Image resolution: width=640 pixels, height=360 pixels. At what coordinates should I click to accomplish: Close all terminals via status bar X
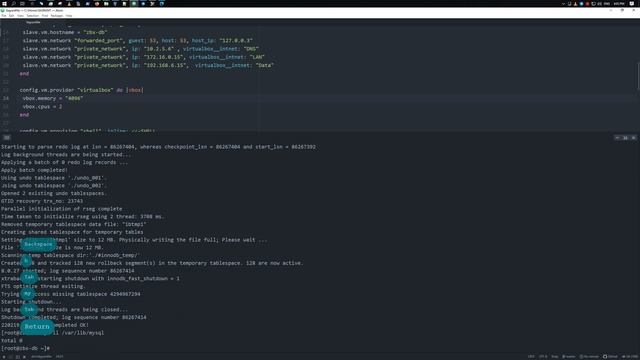24,357
